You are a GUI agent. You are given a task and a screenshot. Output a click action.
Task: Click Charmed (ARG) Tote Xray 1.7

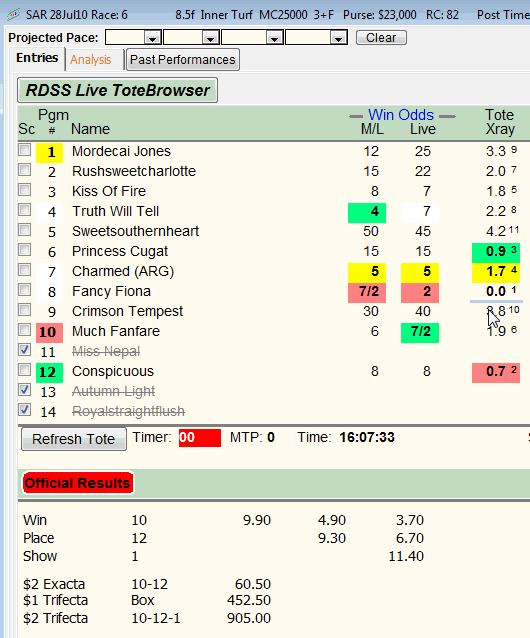click(496, 272)
